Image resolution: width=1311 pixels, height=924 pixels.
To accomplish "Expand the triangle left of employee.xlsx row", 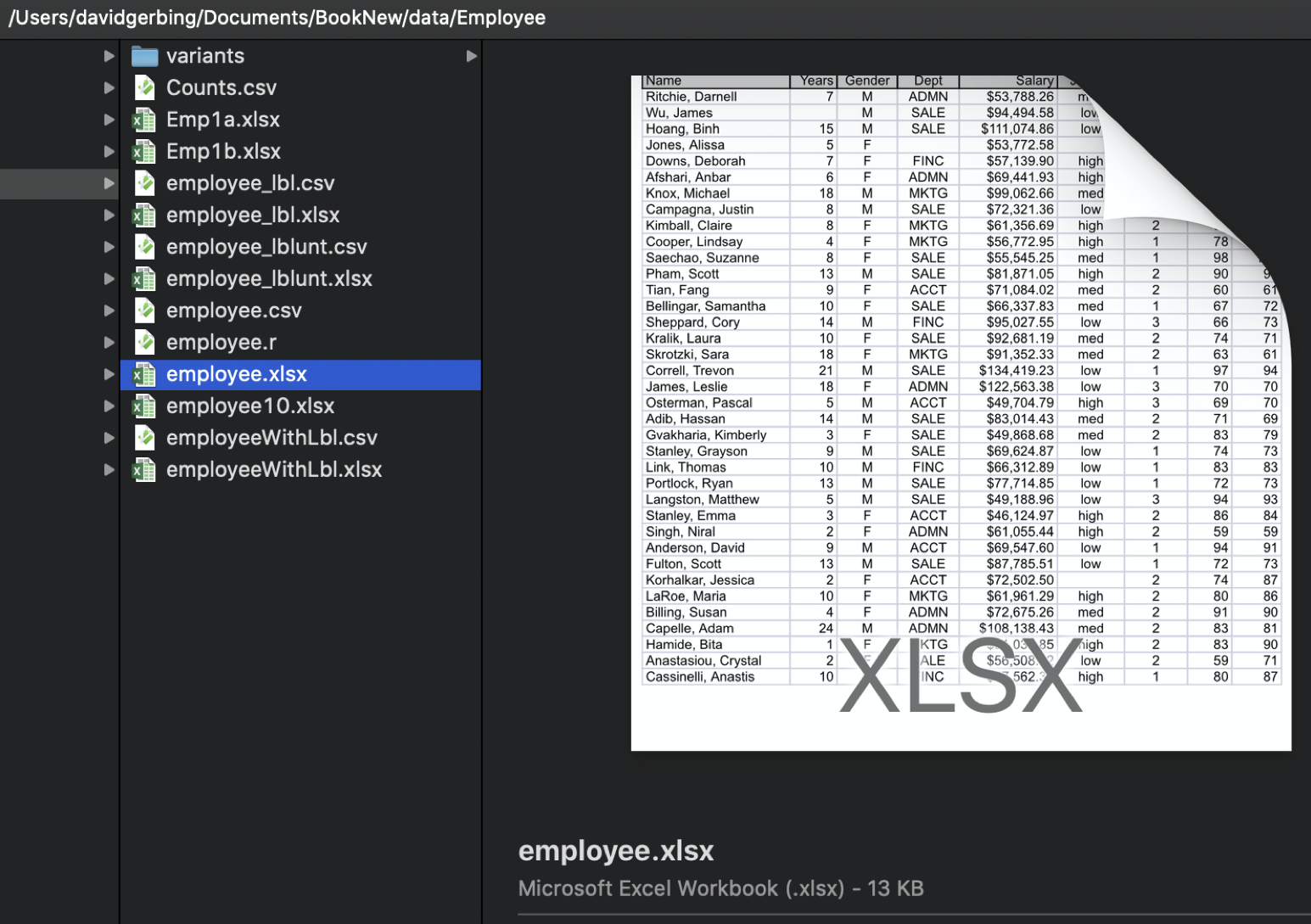I will coord(109,374).
